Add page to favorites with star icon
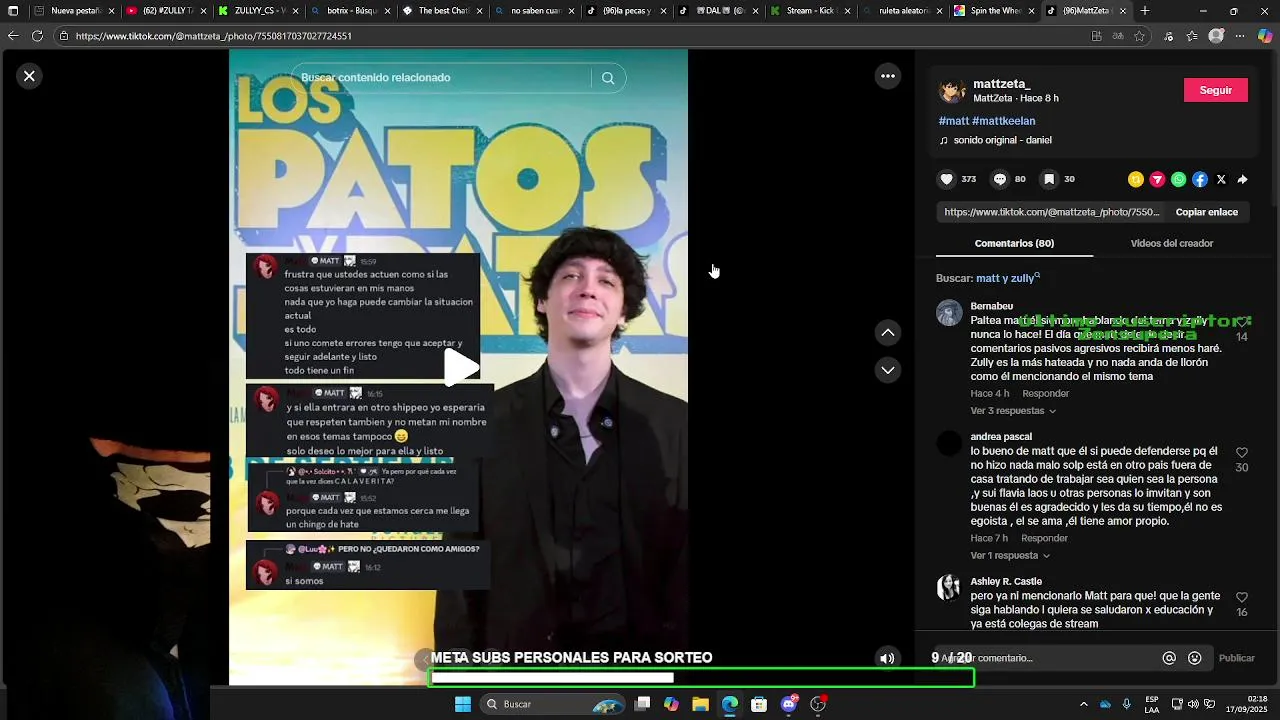This screenshot has width=1280, height=720. [x=1140, y=36]
